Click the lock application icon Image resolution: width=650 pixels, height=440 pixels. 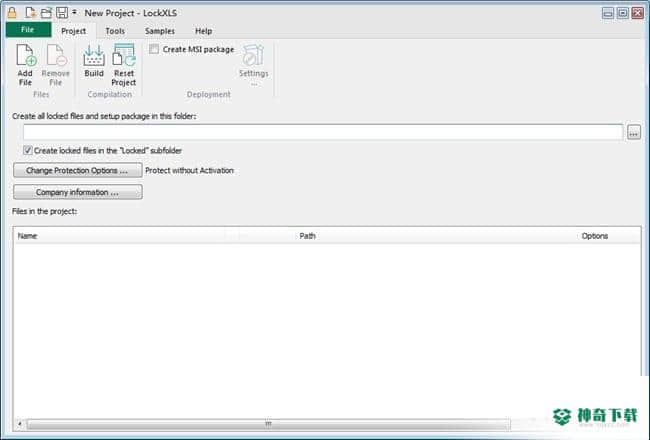coord(12,13)
